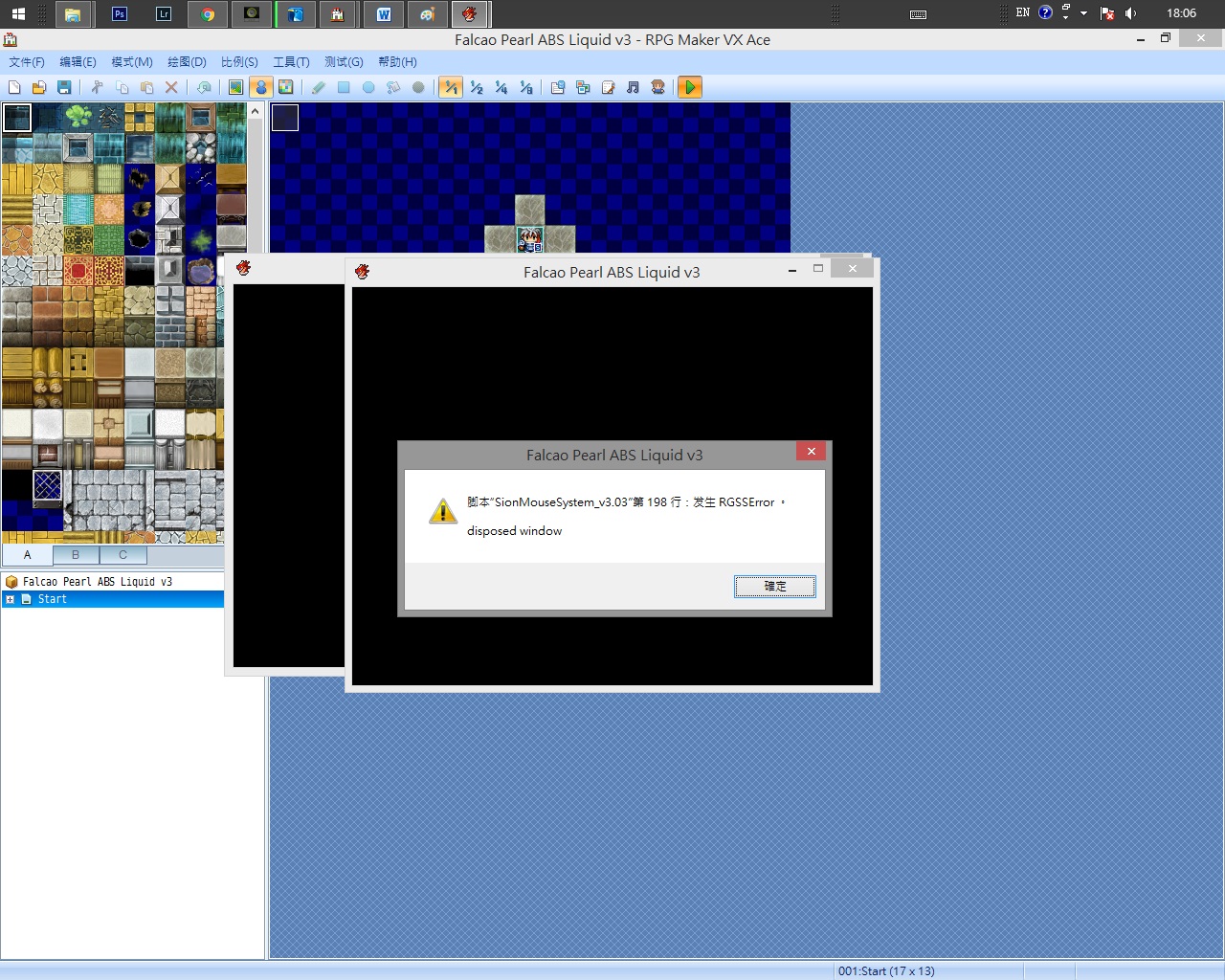This screenshot has width=1225, height=980.
Task: Create a new project with the toolbar icon
Action: [14, 87]
